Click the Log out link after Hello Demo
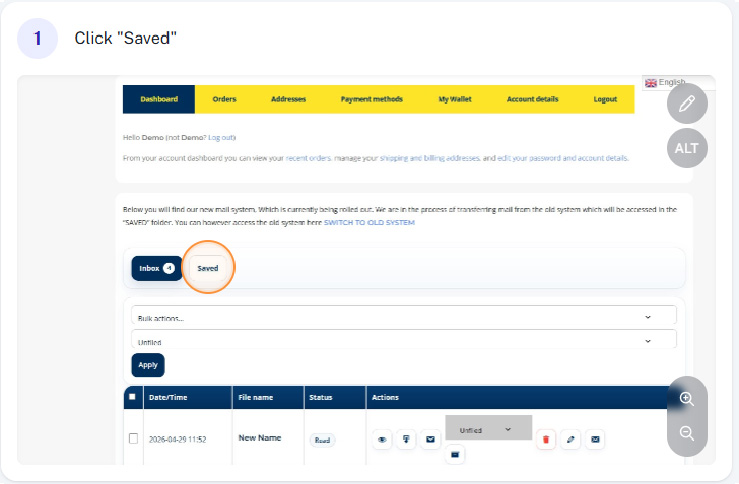The width and height of the screenshot is (739, 484). 221,138
